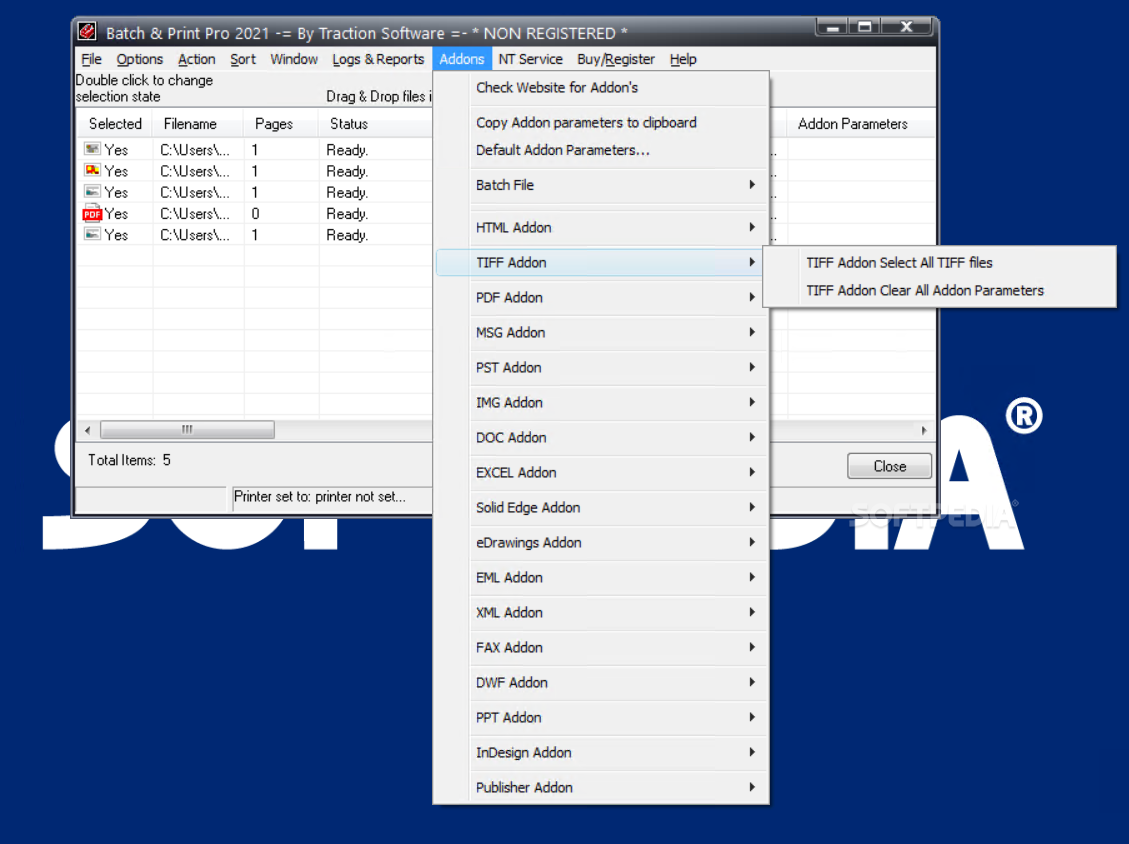Click the horizontal scrollbar thumb
The width and height of the screenshot is (1129, 844).
(187, 430)
